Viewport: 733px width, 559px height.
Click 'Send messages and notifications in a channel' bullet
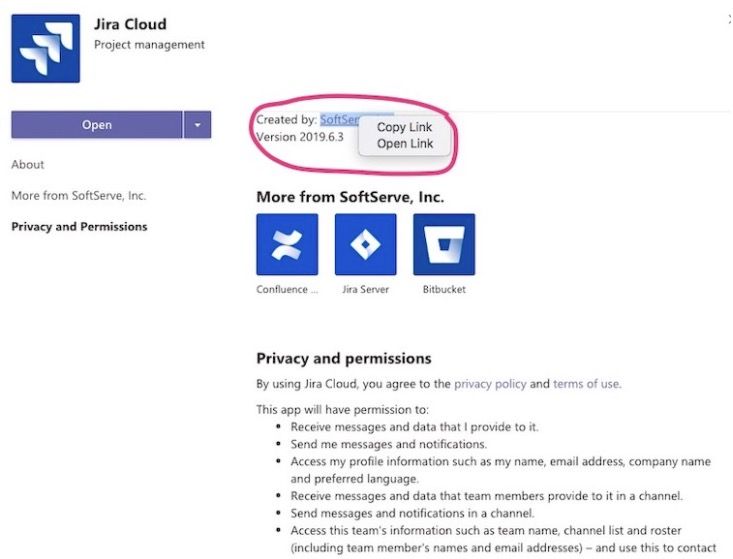(412, 513)
